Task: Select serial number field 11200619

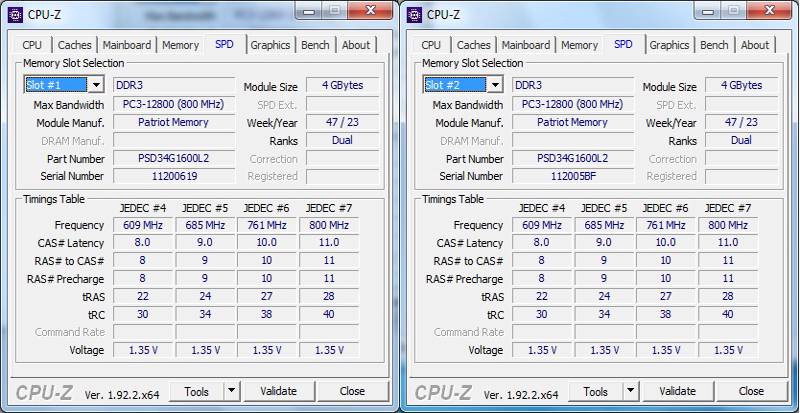Action: click(x=174, y=176)
